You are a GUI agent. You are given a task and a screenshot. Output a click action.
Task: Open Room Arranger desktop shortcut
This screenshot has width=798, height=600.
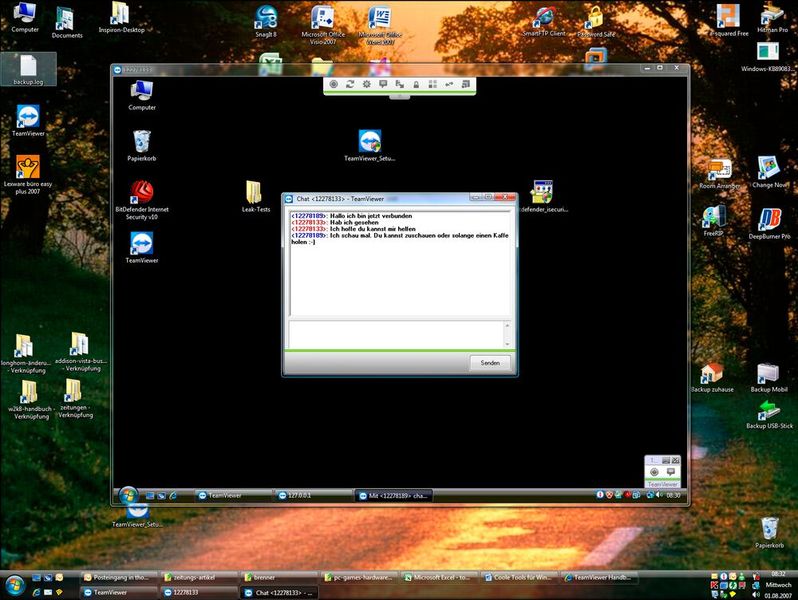(x=719, y=174)
